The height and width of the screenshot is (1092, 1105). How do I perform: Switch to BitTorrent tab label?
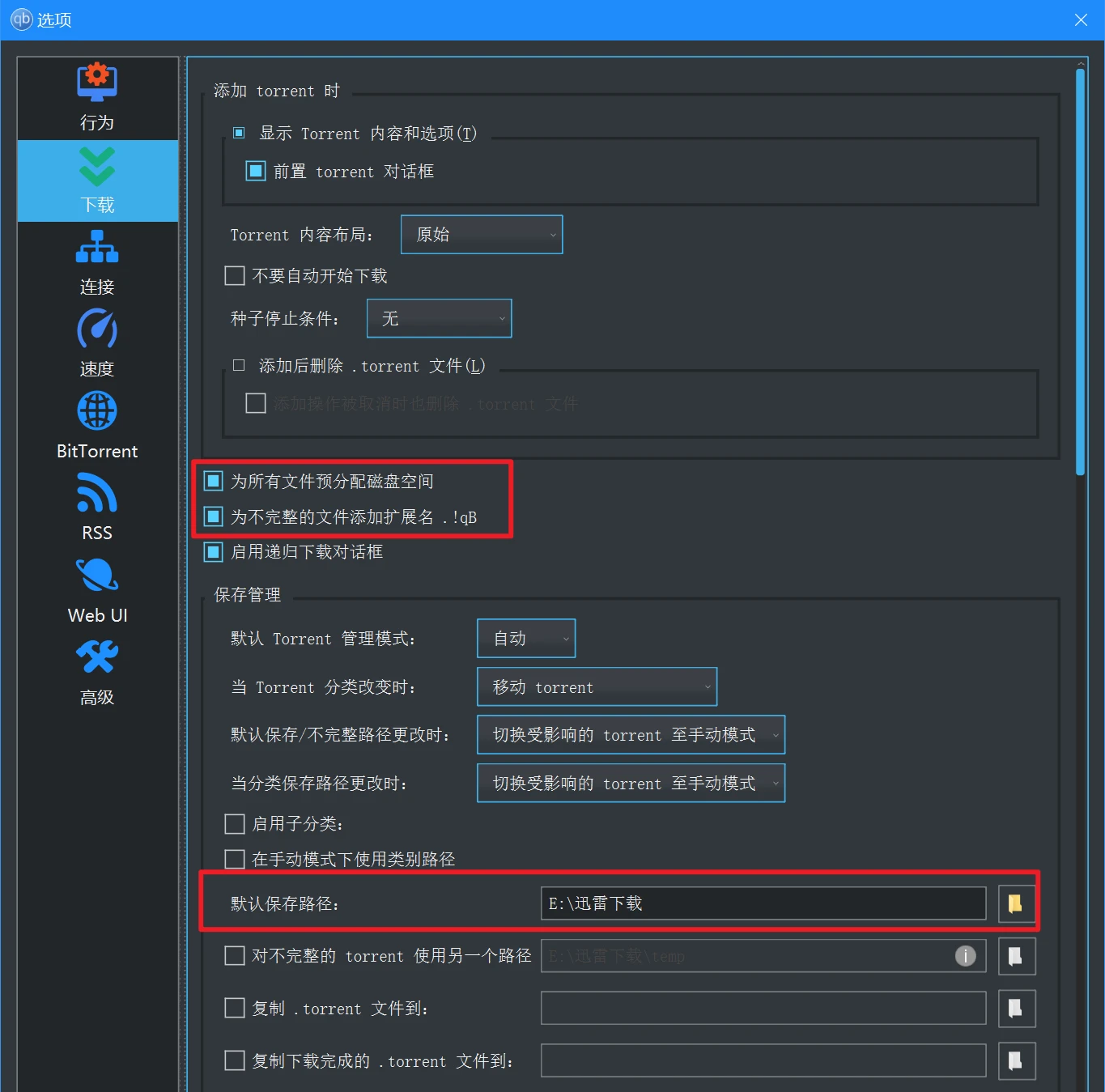[x=97, y=451]
